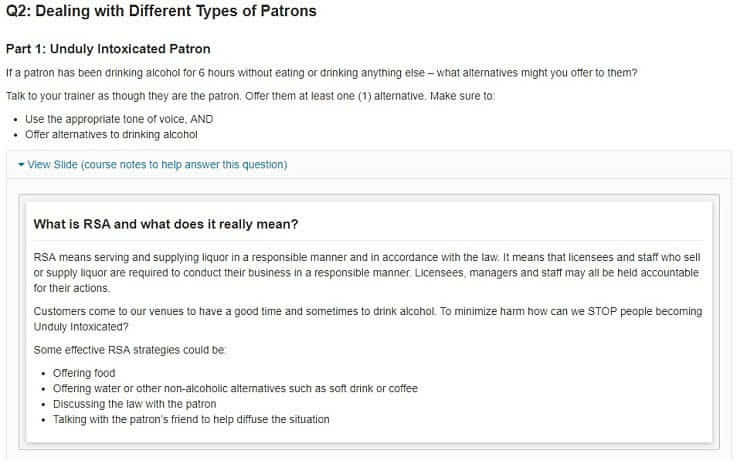Open View Slide course notes link
Screen dimensions: 740x464
[157, 165]
